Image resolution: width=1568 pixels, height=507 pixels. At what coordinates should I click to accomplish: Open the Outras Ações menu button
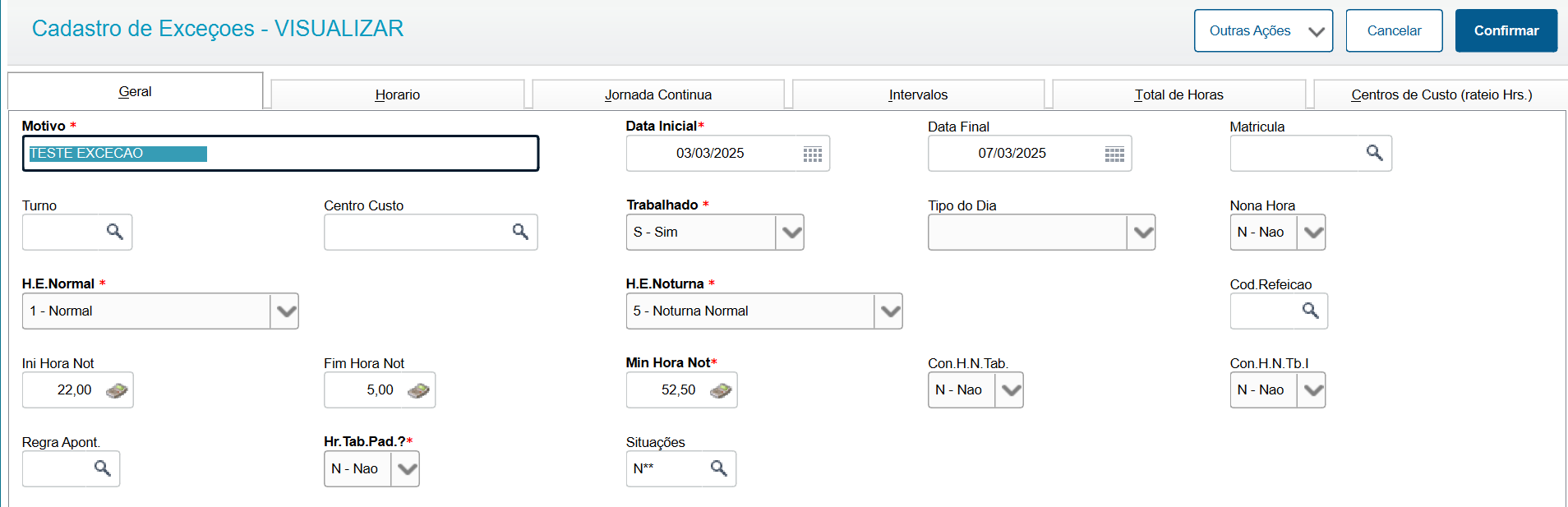pyautogui.click(x=1263, y=31)
